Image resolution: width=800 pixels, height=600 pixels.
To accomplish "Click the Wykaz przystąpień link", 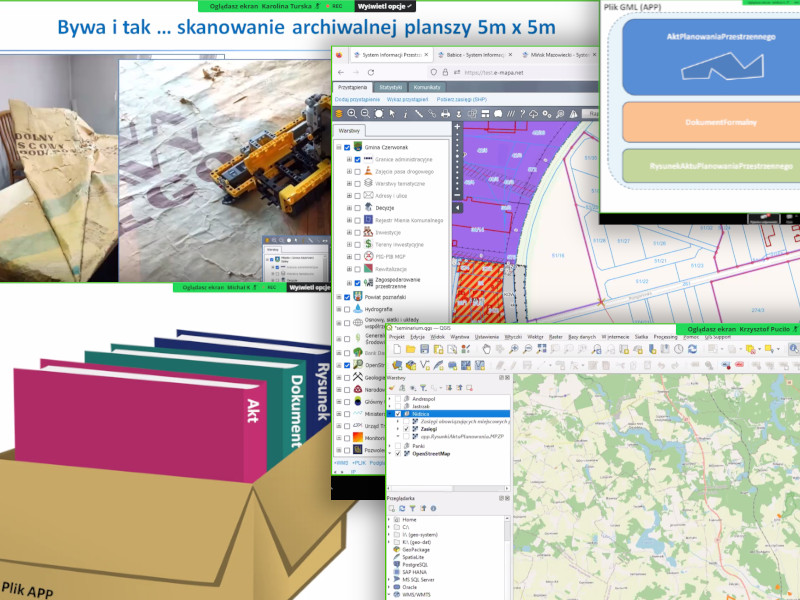I will [408, 99].
